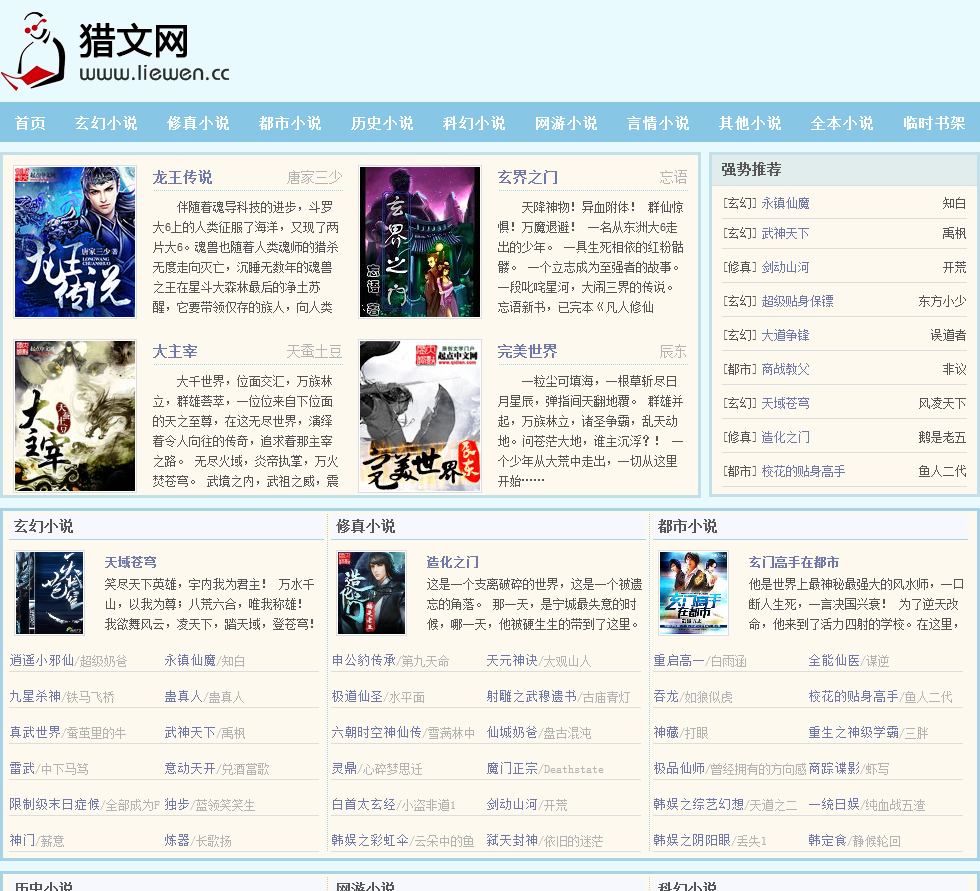Open 商战教父 recommendation

786,369
